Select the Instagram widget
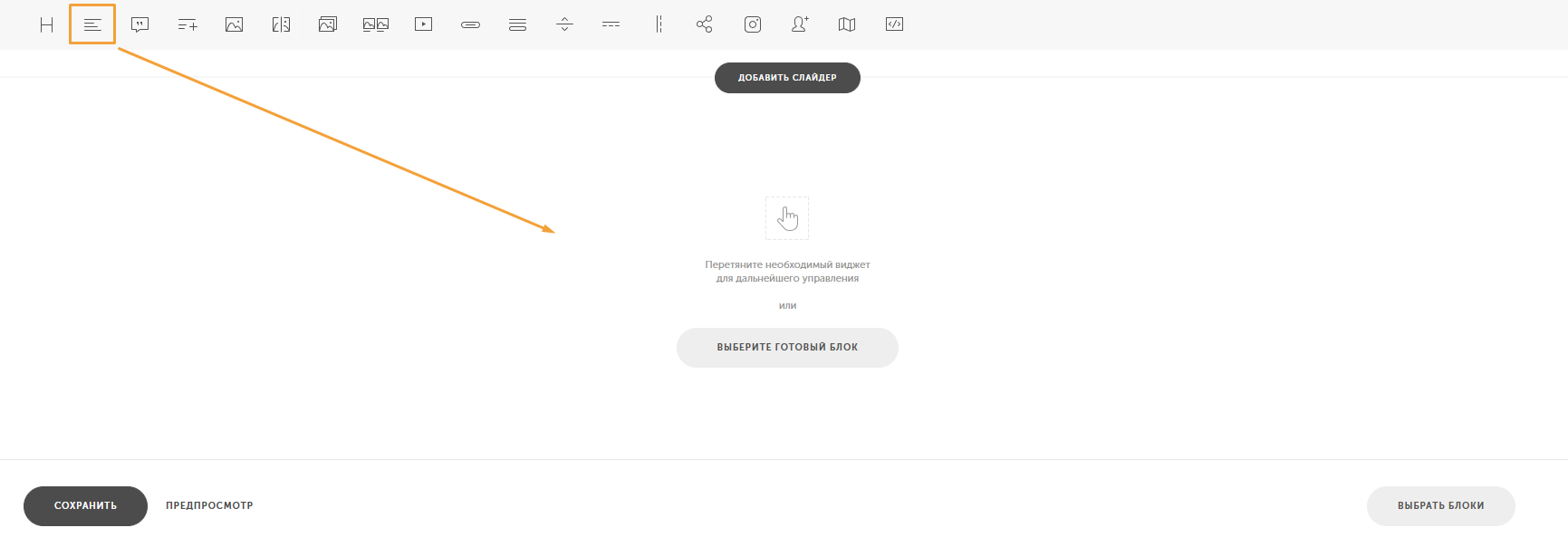The image size is (1568, 547). [753, 24]
